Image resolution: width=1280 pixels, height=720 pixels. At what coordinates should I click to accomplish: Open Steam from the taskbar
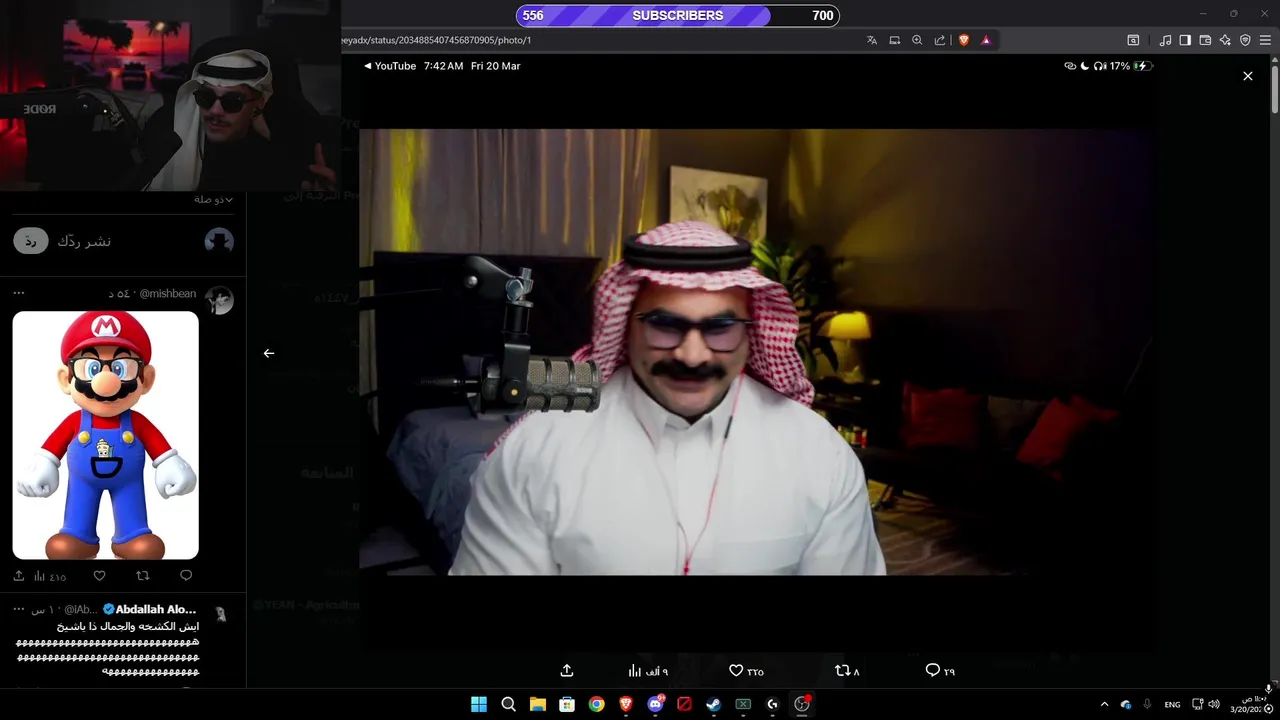coord(714,704)
